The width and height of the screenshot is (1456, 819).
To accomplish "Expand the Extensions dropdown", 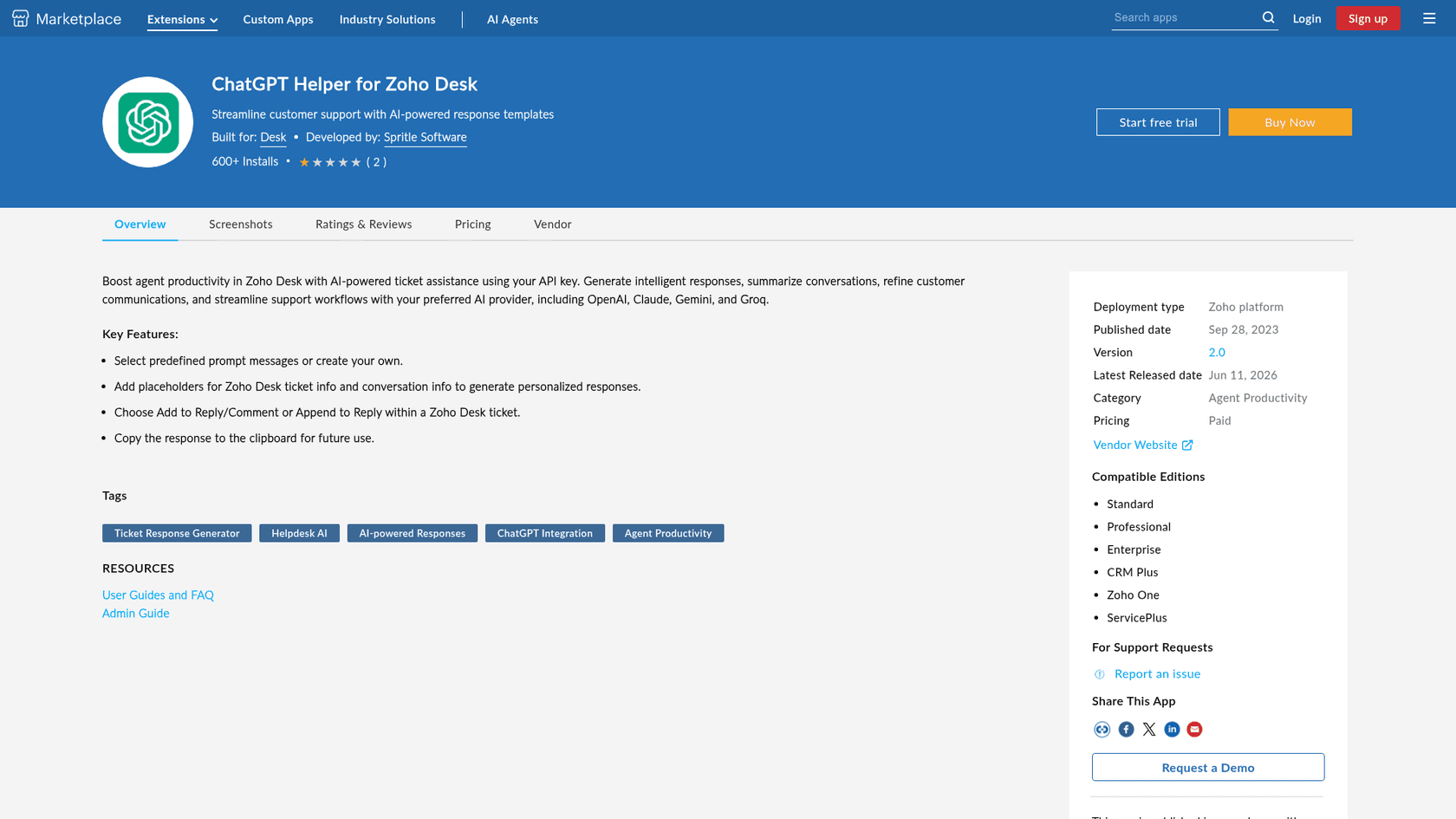I will point(182,19).
